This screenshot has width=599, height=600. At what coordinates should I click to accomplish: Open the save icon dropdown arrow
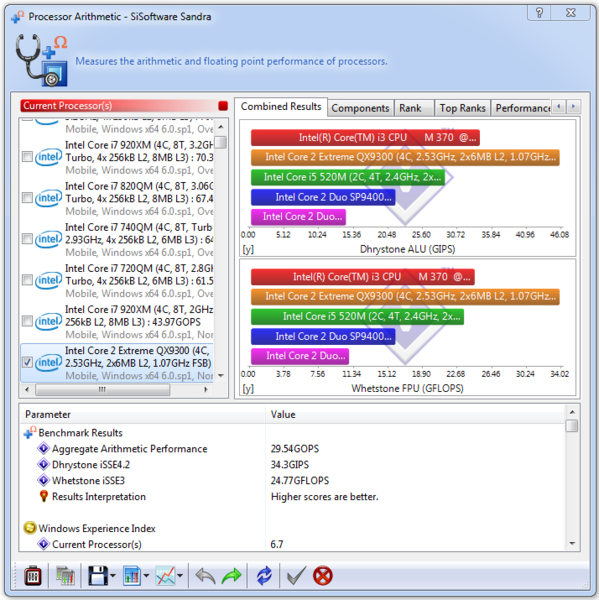pyautogui.click(x=113, y=576)
